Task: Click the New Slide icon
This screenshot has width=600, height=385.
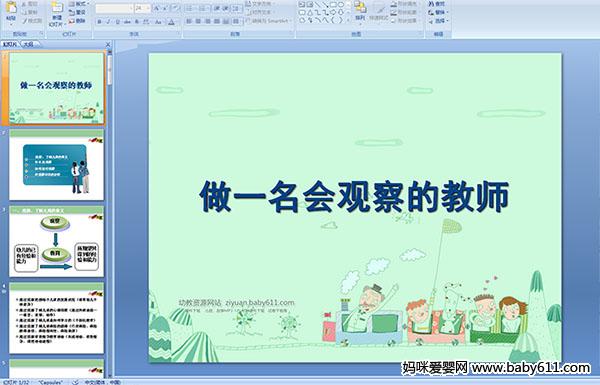Action: [57, 14]
